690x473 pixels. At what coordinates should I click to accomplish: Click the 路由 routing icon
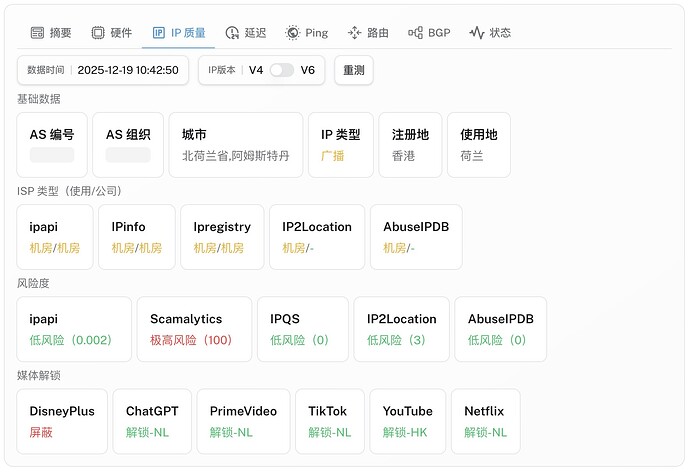354,33
